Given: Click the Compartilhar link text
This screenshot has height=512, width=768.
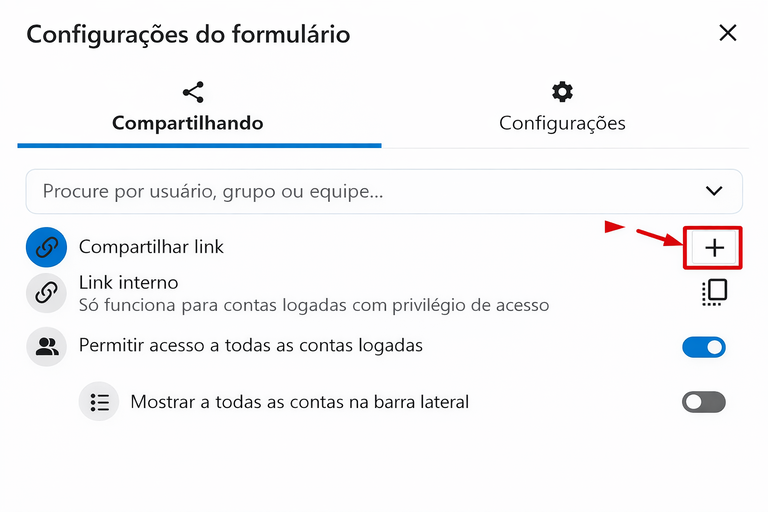Looking at the screenshot, I should pos(152,246).
